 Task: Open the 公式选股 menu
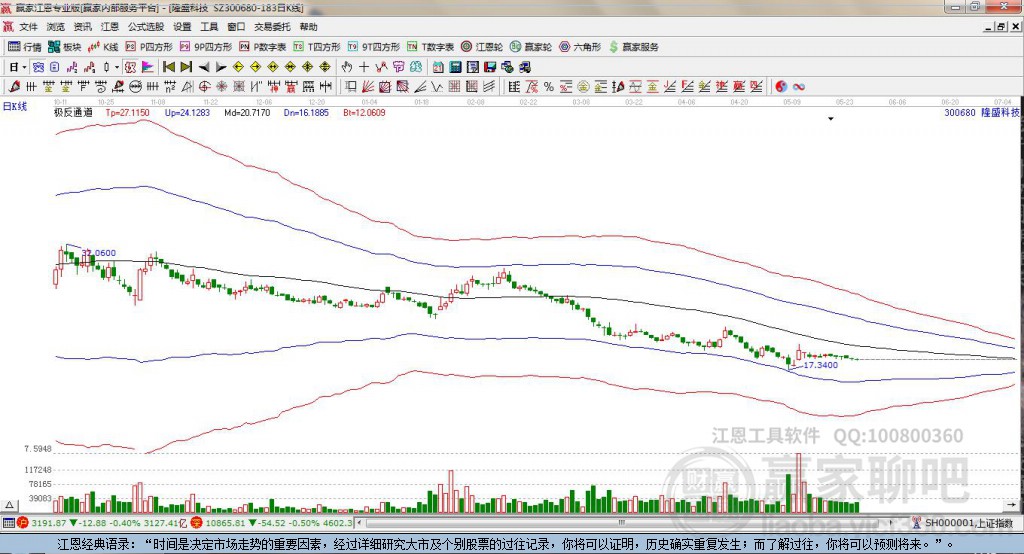pyautogui.click(x=146, y=27)
